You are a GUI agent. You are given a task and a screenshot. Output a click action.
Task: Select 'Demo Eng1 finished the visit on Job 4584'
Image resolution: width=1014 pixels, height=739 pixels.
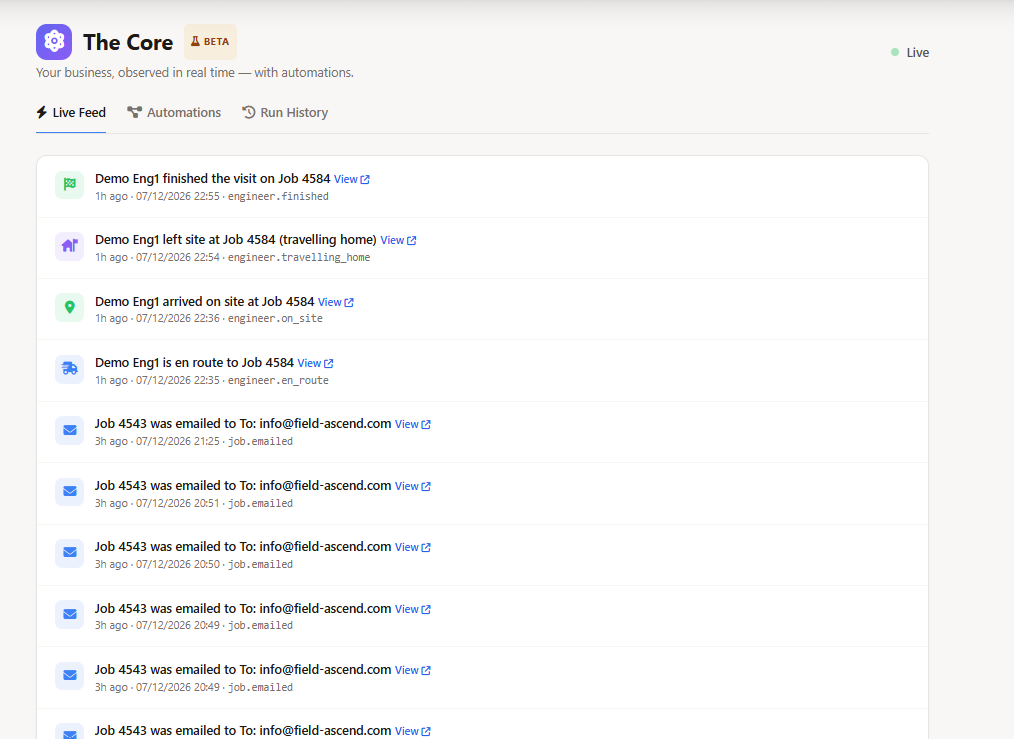point(213,178)
